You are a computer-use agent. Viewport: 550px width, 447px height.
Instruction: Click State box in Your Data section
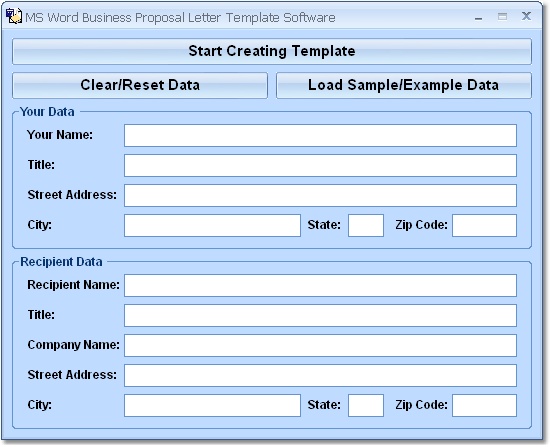366,226
